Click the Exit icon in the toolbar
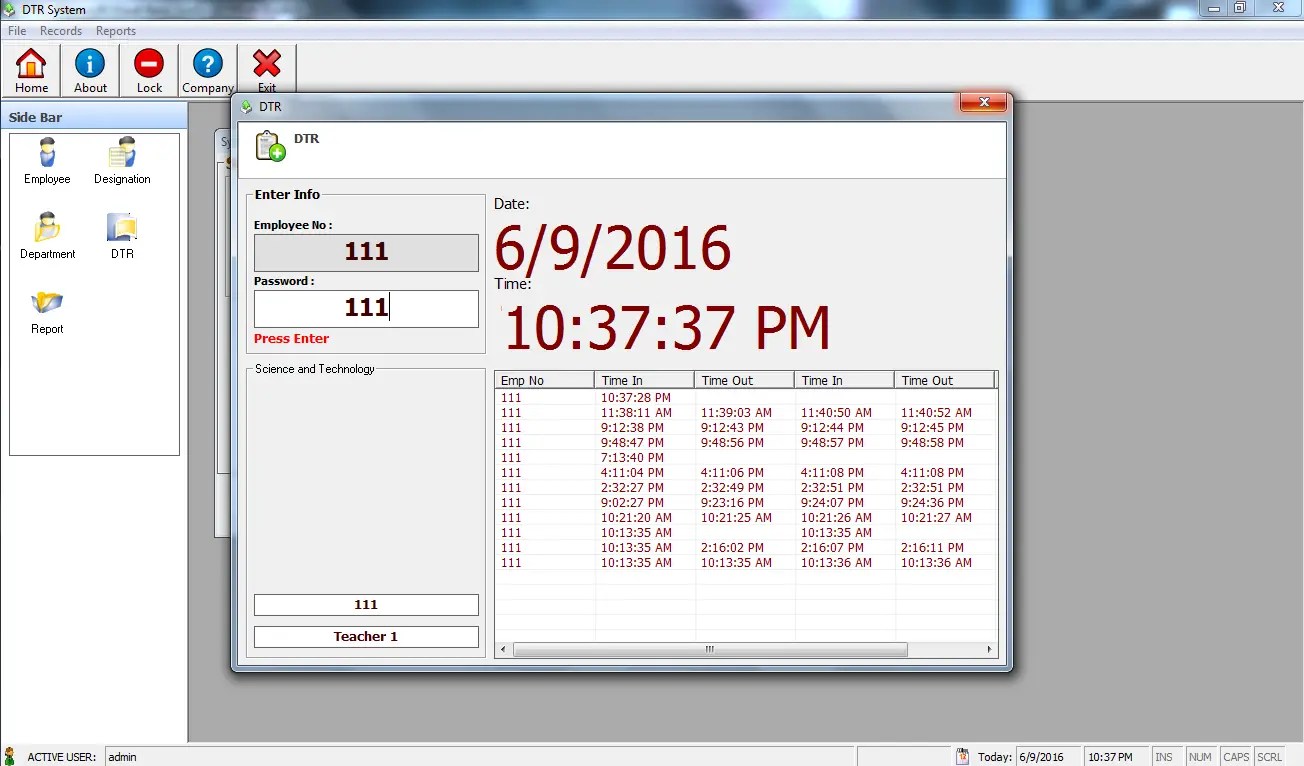 click(266, 68)
